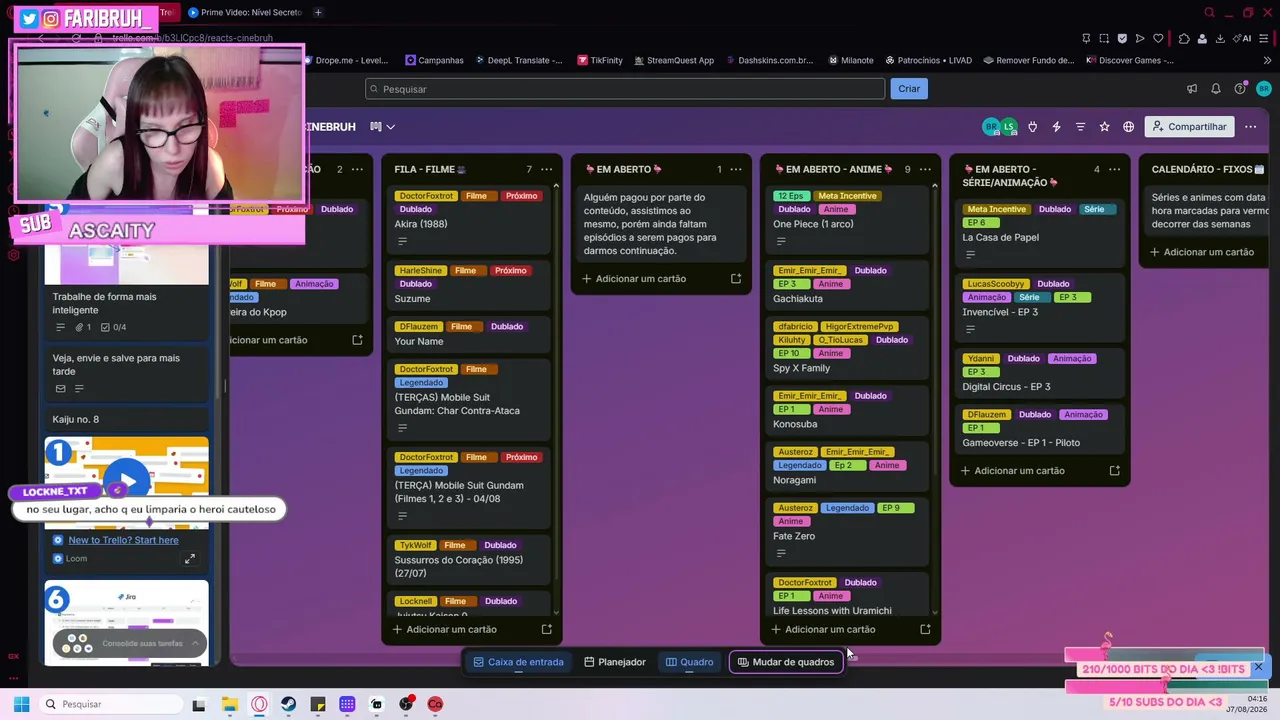Open browser easy setup sliders icon
Image resolution: width=1280 pixels, height=720 pixels.
[1265, 39]
